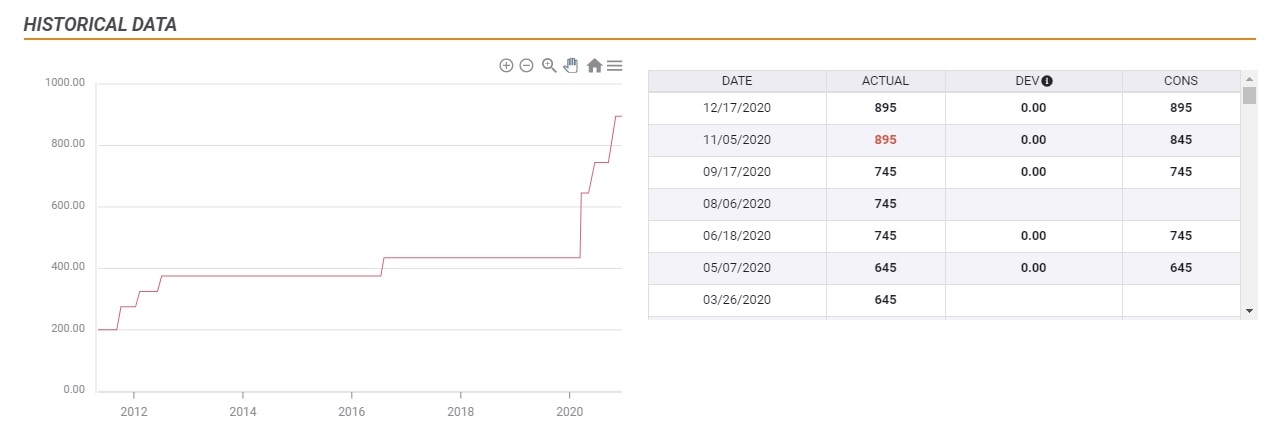The width and height of the screenshot is (1276, 441).
Task: Click the CONS column header
Action: pyautogui.click(x=1181, y=81)
